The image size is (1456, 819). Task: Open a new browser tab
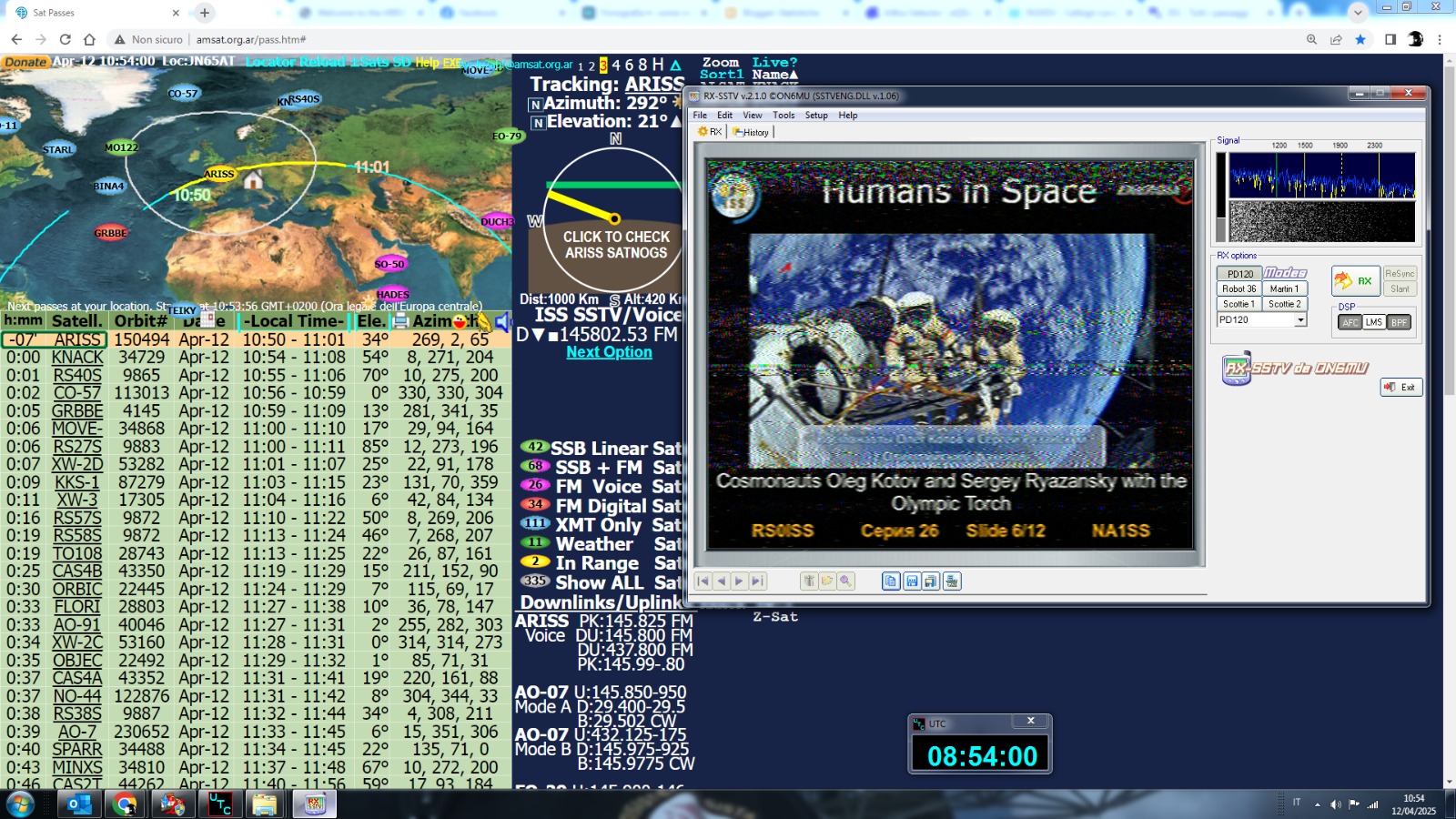pos(205,13)
